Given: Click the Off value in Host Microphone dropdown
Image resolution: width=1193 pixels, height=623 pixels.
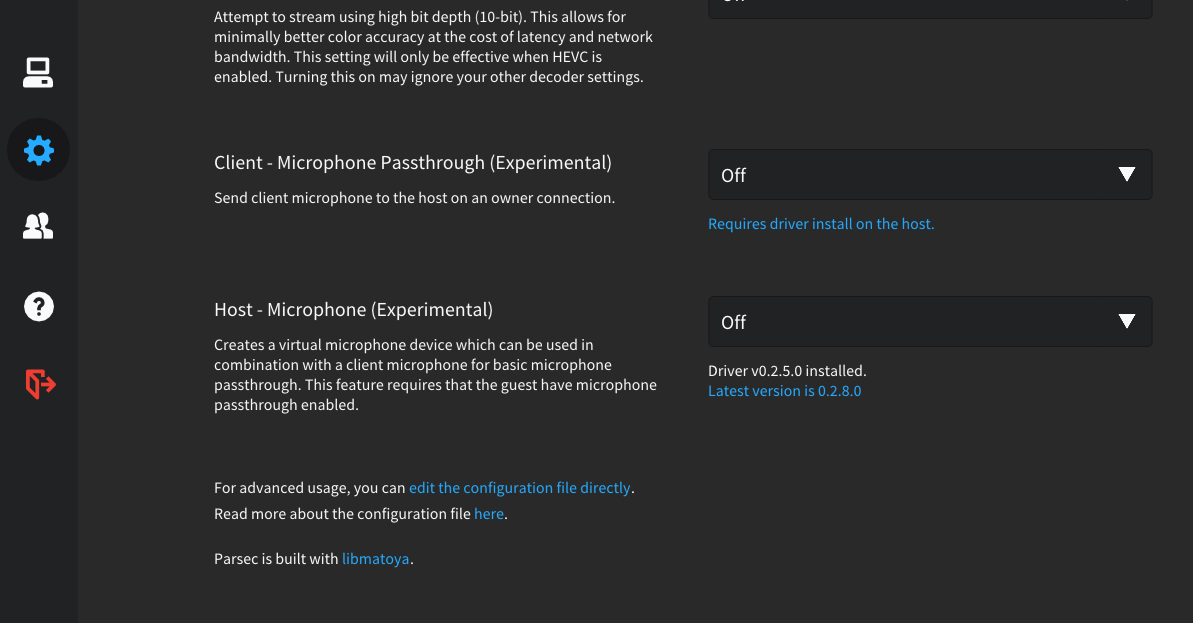Looking at the screenshot, I should click(x=732, y=321).
